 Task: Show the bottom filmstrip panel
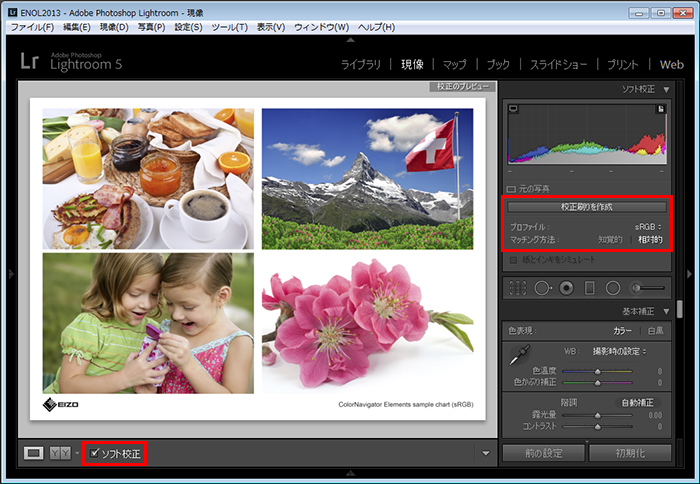tap(351, 473)
